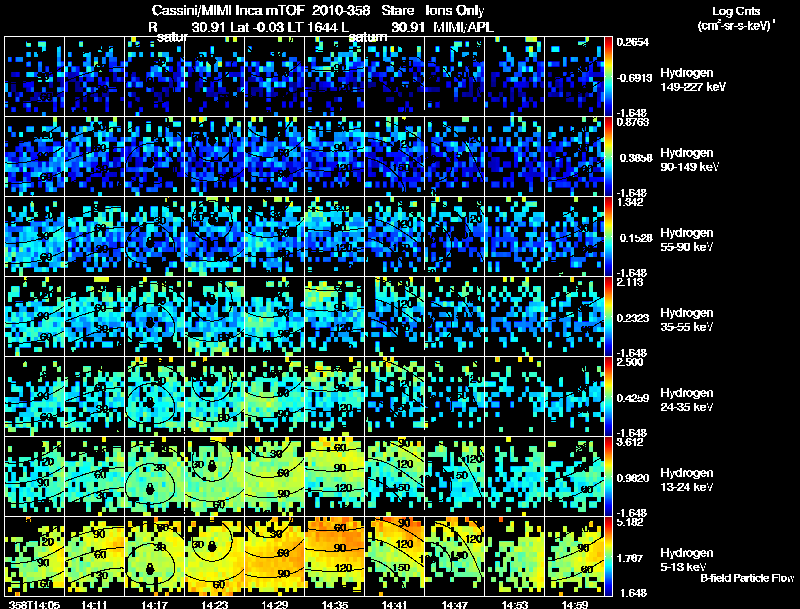Viewport: 800px width, 609px height.
Task: Open the 149-227 keV panel at 14:11
Action: 94,76
